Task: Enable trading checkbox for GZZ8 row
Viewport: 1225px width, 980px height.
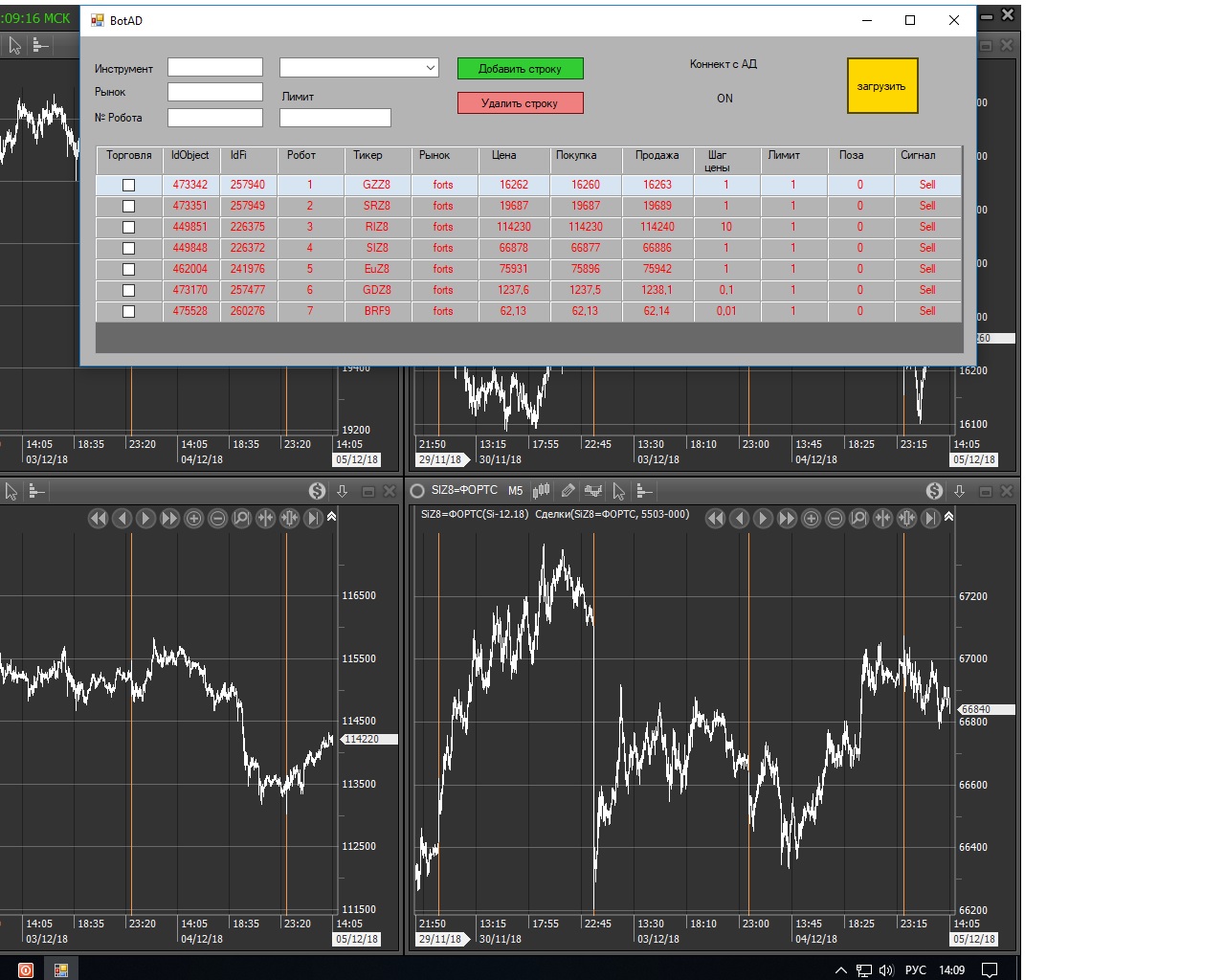Action: click(128, 186)
